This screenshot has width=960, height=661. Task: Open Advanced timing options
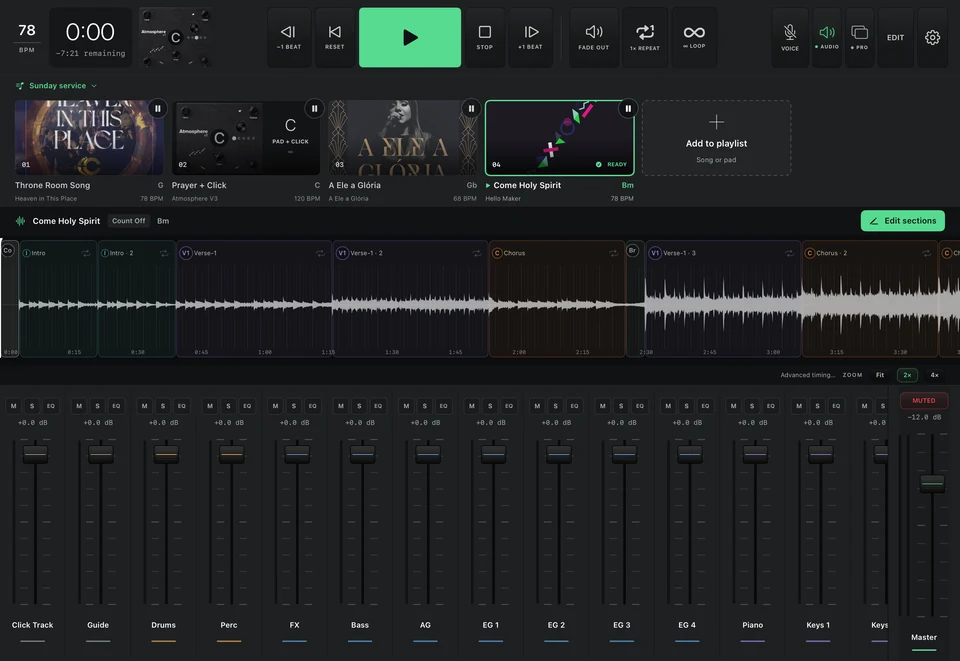coord(808,375)
